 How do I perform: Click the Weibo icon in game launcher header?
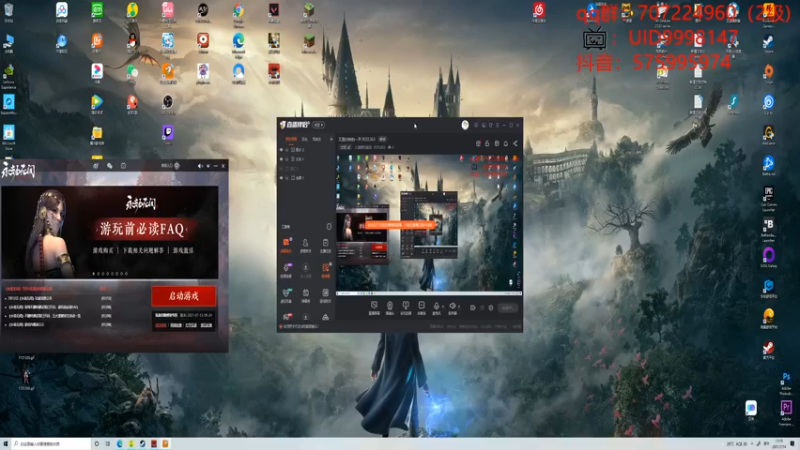click(96, 166)
